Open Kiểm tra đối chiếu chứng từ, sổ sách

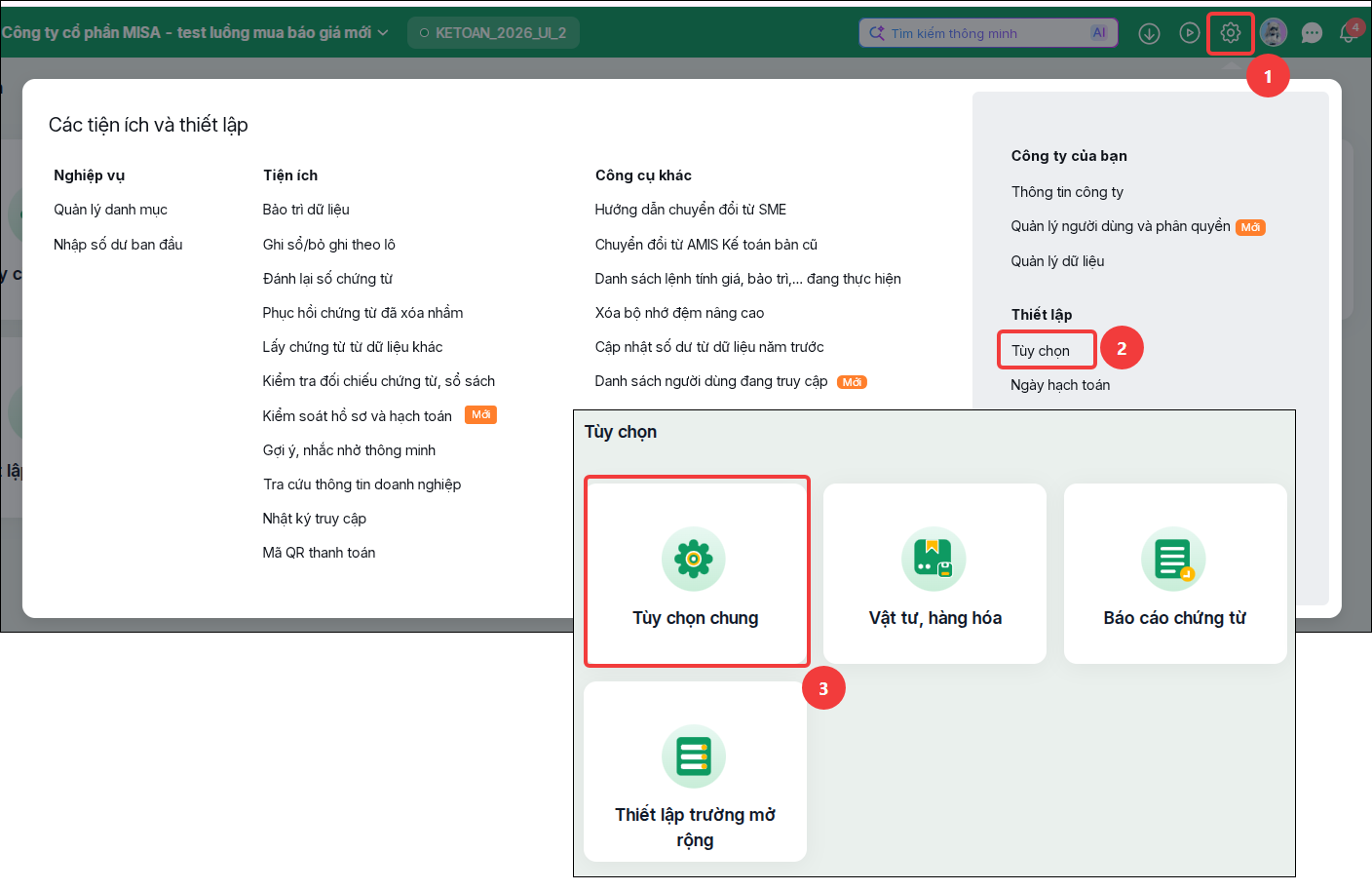pyautogui.click(x=378, y=381)
